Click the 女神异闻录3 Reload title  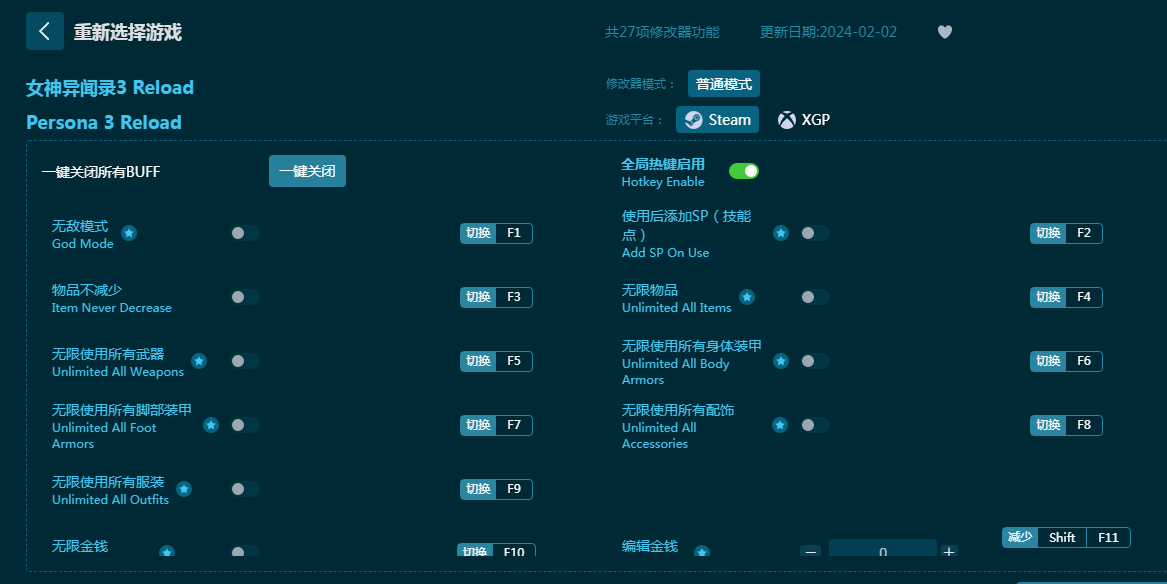pos(110,87)
